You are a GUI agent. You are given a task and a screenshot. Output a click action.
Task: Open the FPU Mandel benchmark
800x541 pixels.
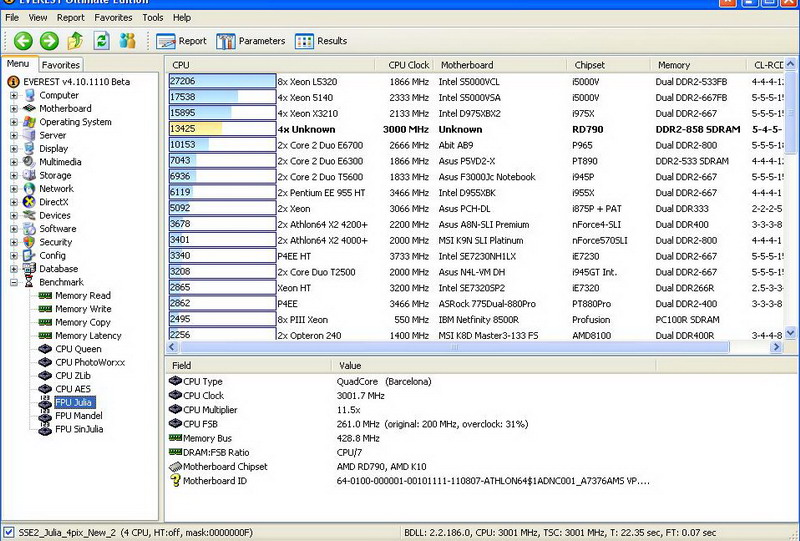coord(79,415)
